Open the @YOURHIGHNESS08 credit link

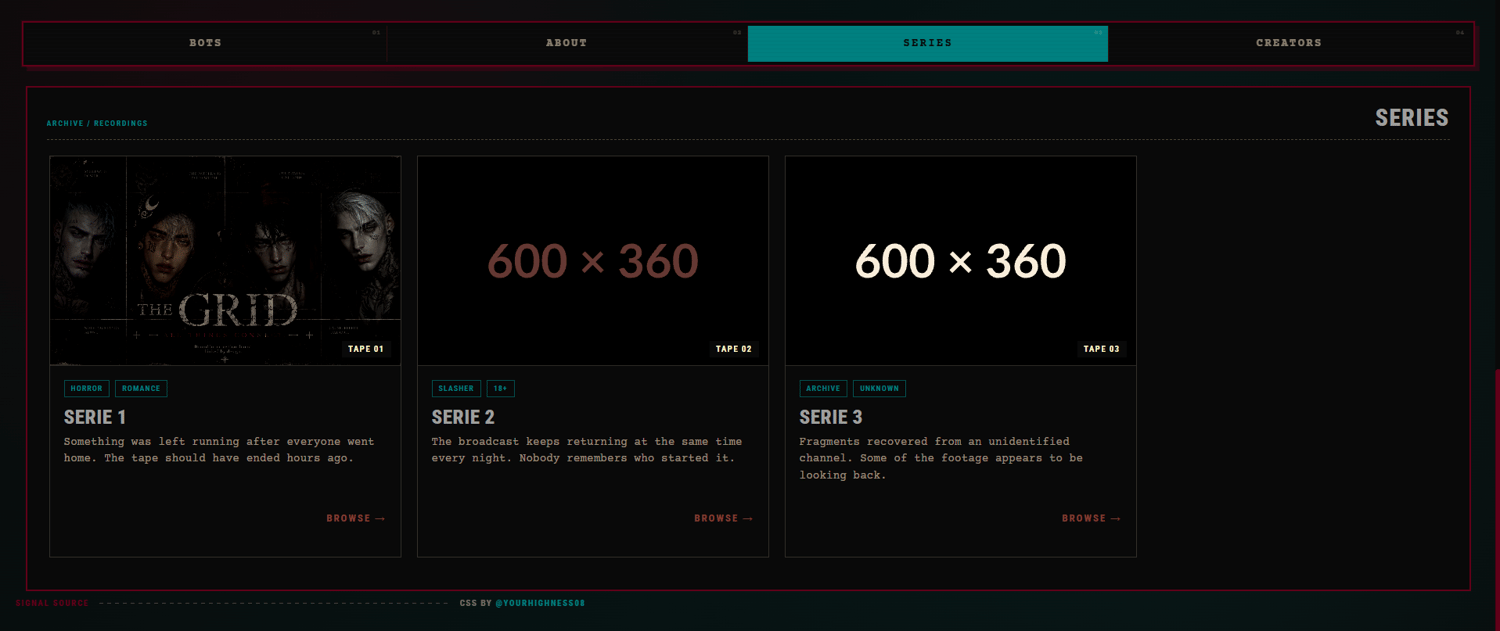pyautogui.click(x=540, y=604)
